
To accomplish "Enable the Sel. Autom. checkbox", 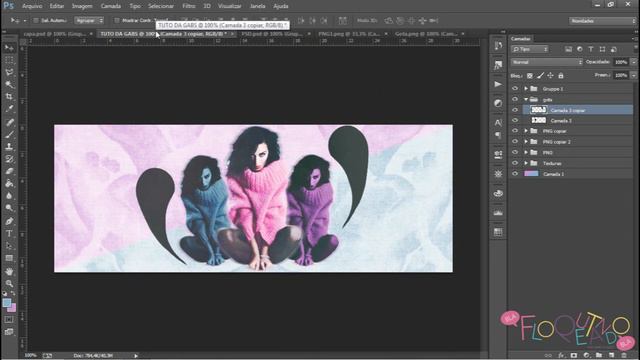I will 36,20.
